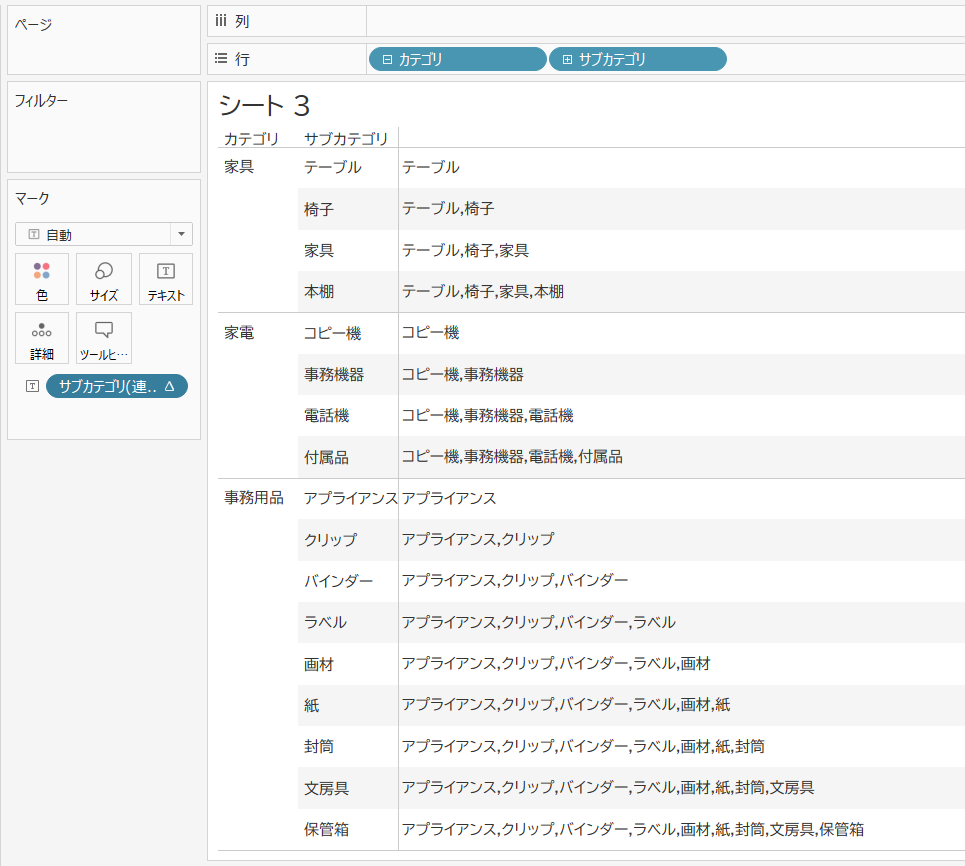
Task: Select the 家電 category header cell
Action: (239, 333)
